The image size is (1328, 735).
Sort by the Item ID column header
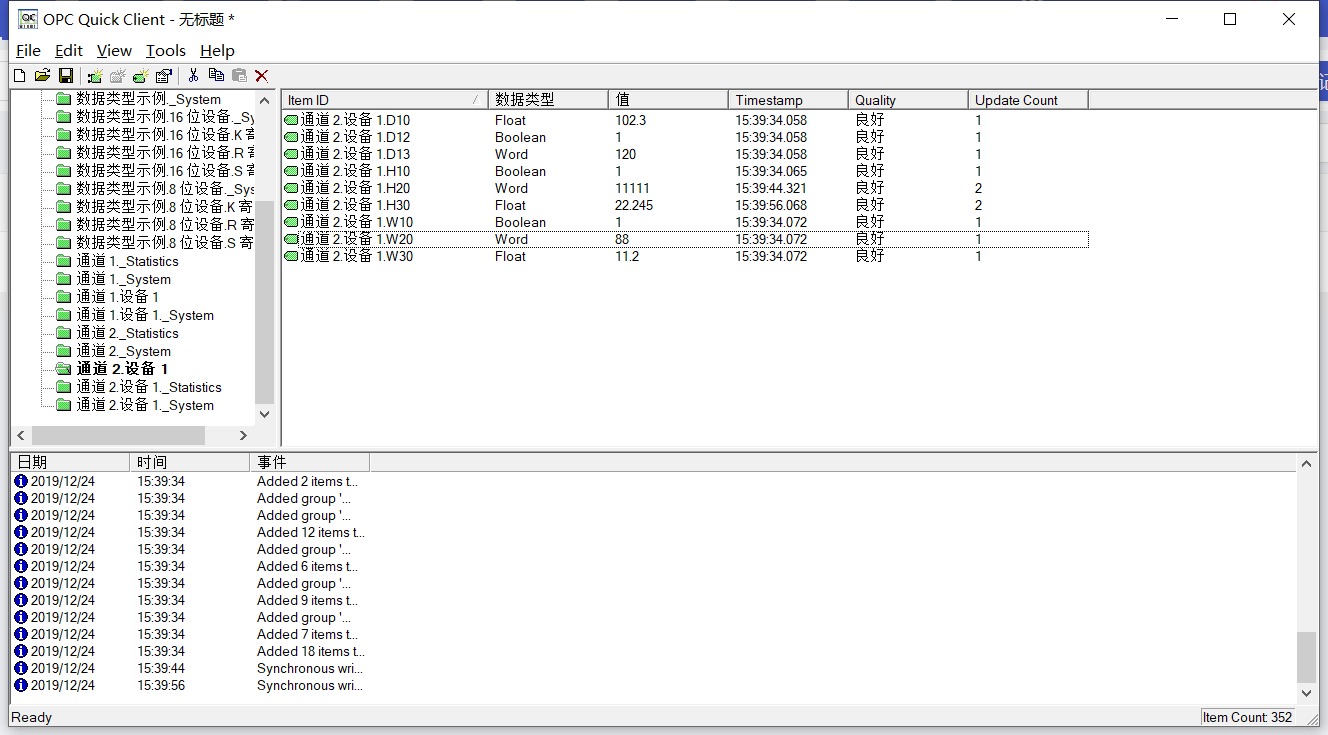(385, 100)
